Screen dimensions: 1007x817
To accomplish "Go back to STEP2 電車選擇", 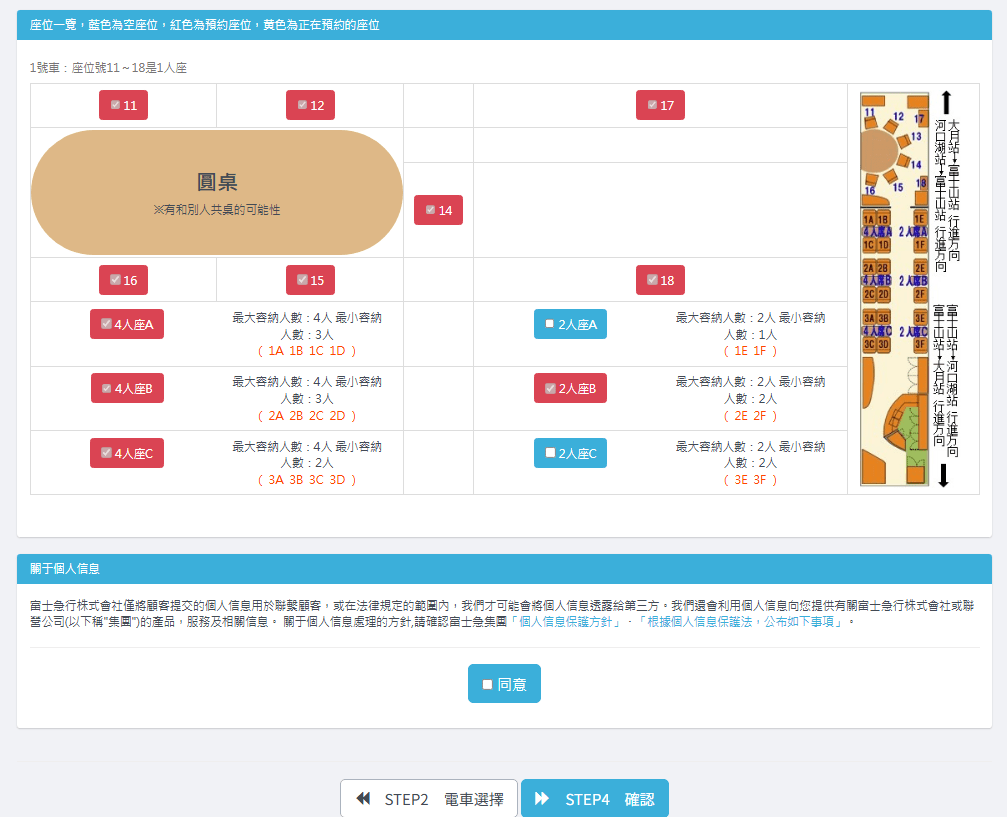I will (x=429, y=799).
